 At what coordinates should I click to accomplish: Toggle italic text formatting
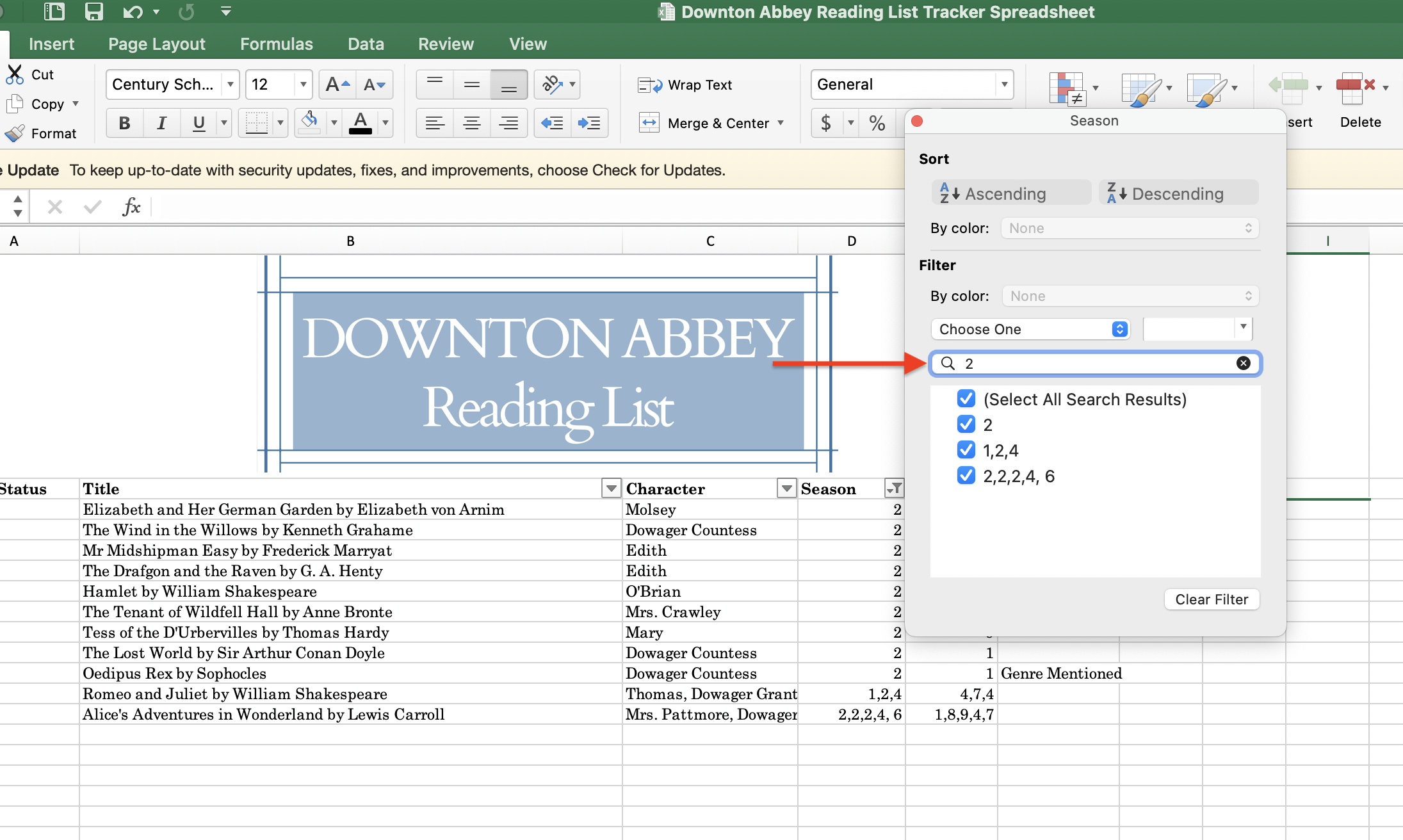(x=162, y=123)
